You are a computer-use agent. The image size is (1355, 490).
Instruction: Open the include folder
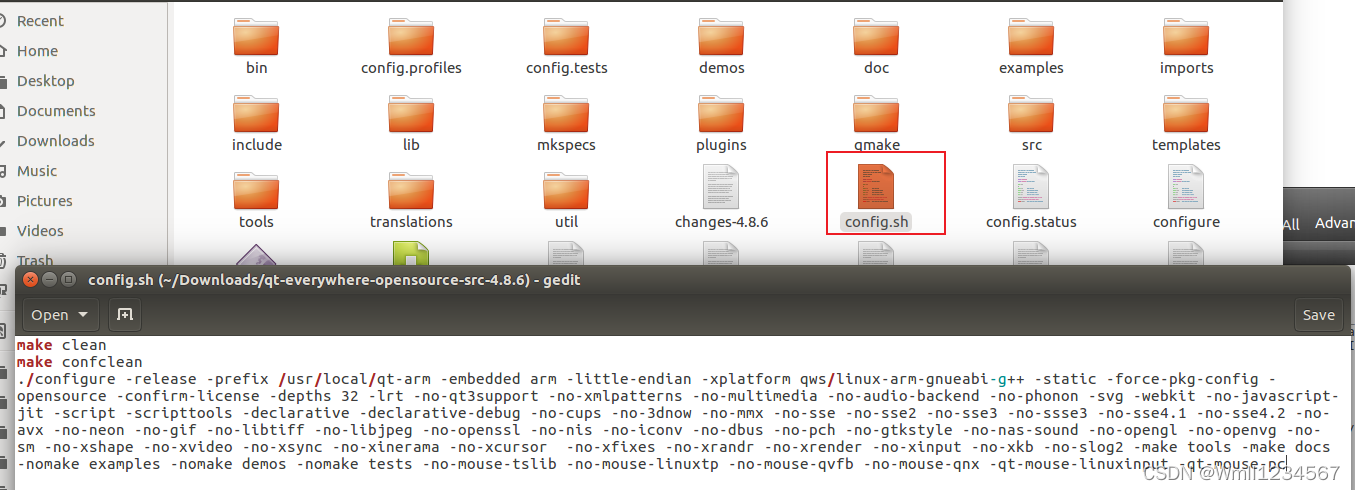click(x=256, y=122)
